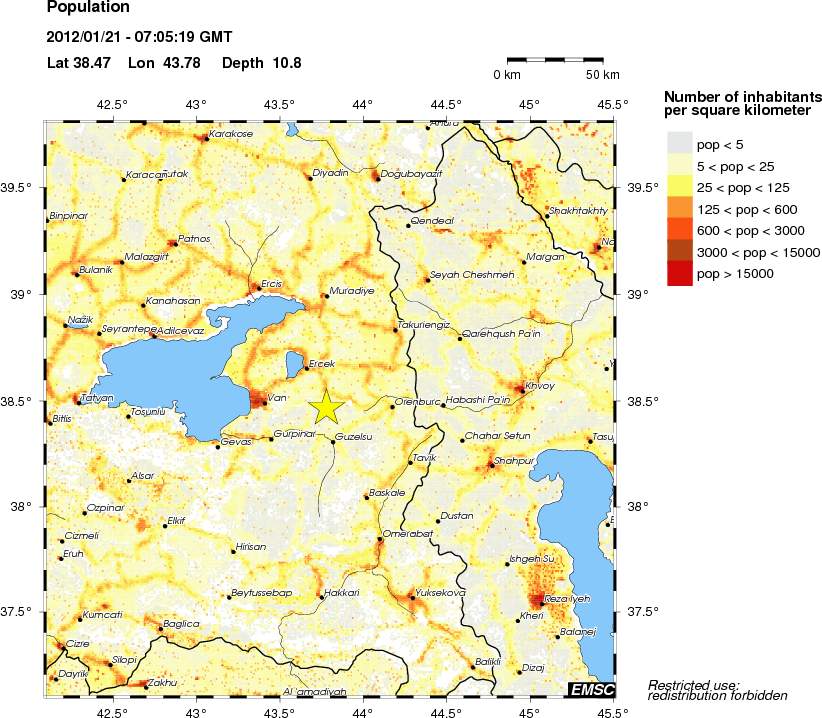Click the 'Number of inhabitants per square kilometer' heading
The width and height of the screenshot is (822, 718).
(x=743, y=103)
